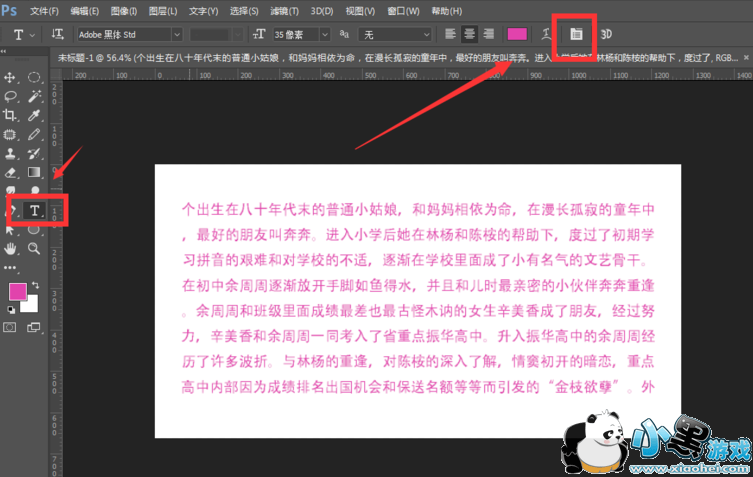Select the Eyedropper tool

[34, 115]
